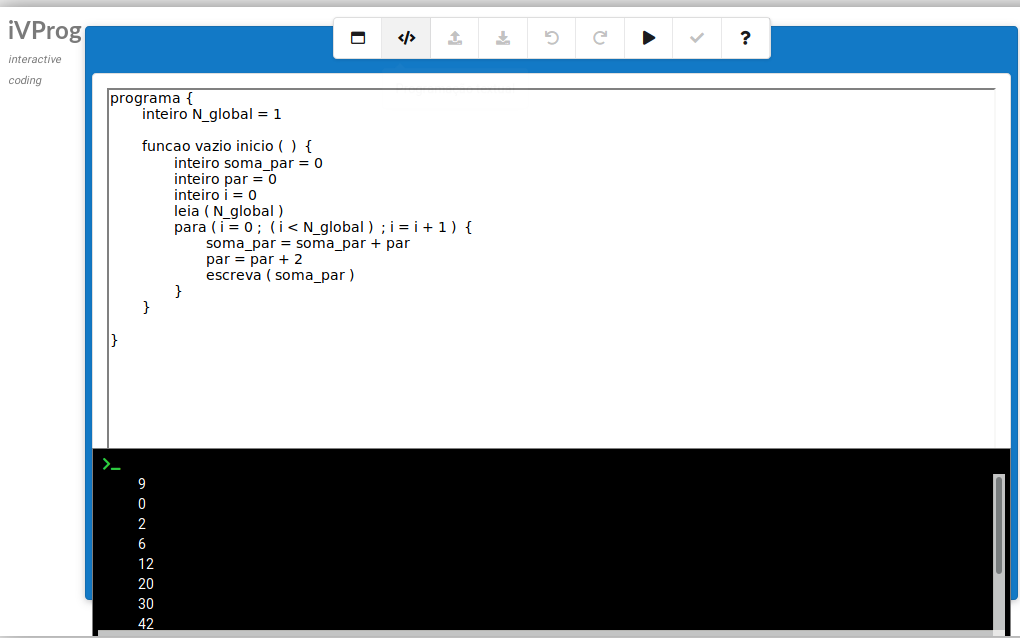Screen dimensions: 1020x638
Task: Click the output value 42 in terminal
Action: pyautogui.click(x=146, y=624)
